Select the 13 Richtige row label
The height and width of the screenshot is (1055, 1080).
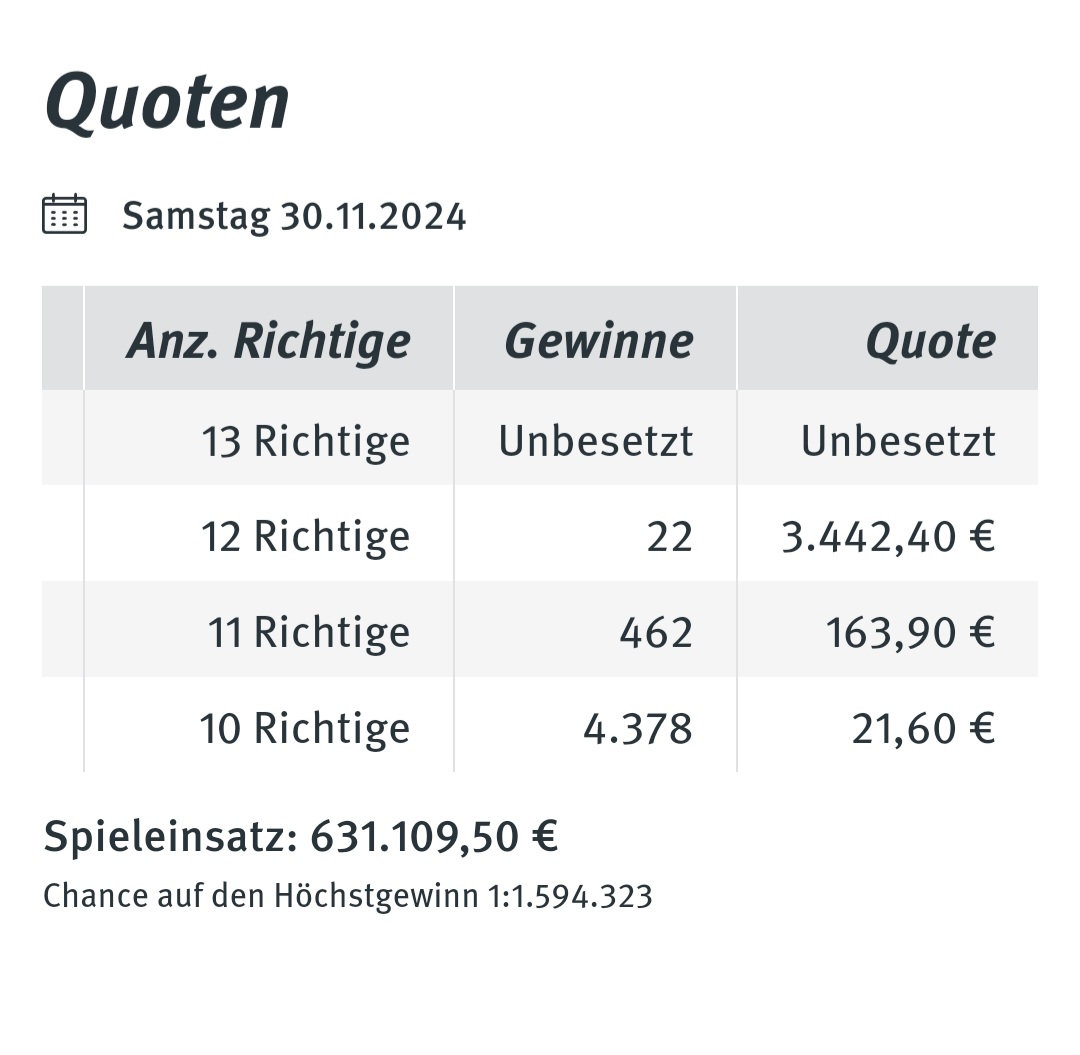(306, 441)
